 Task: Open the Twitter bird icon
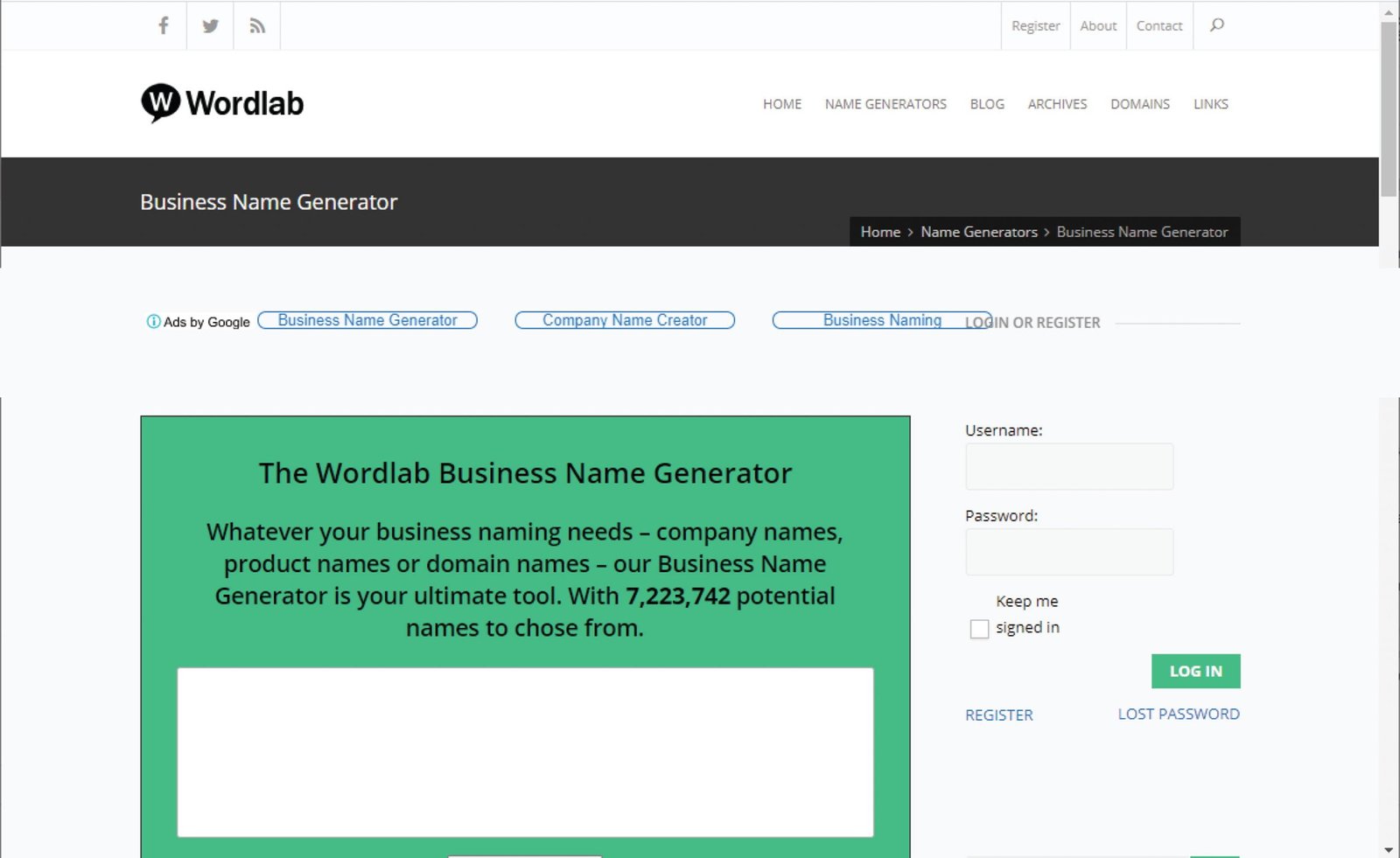coord(210,26)
